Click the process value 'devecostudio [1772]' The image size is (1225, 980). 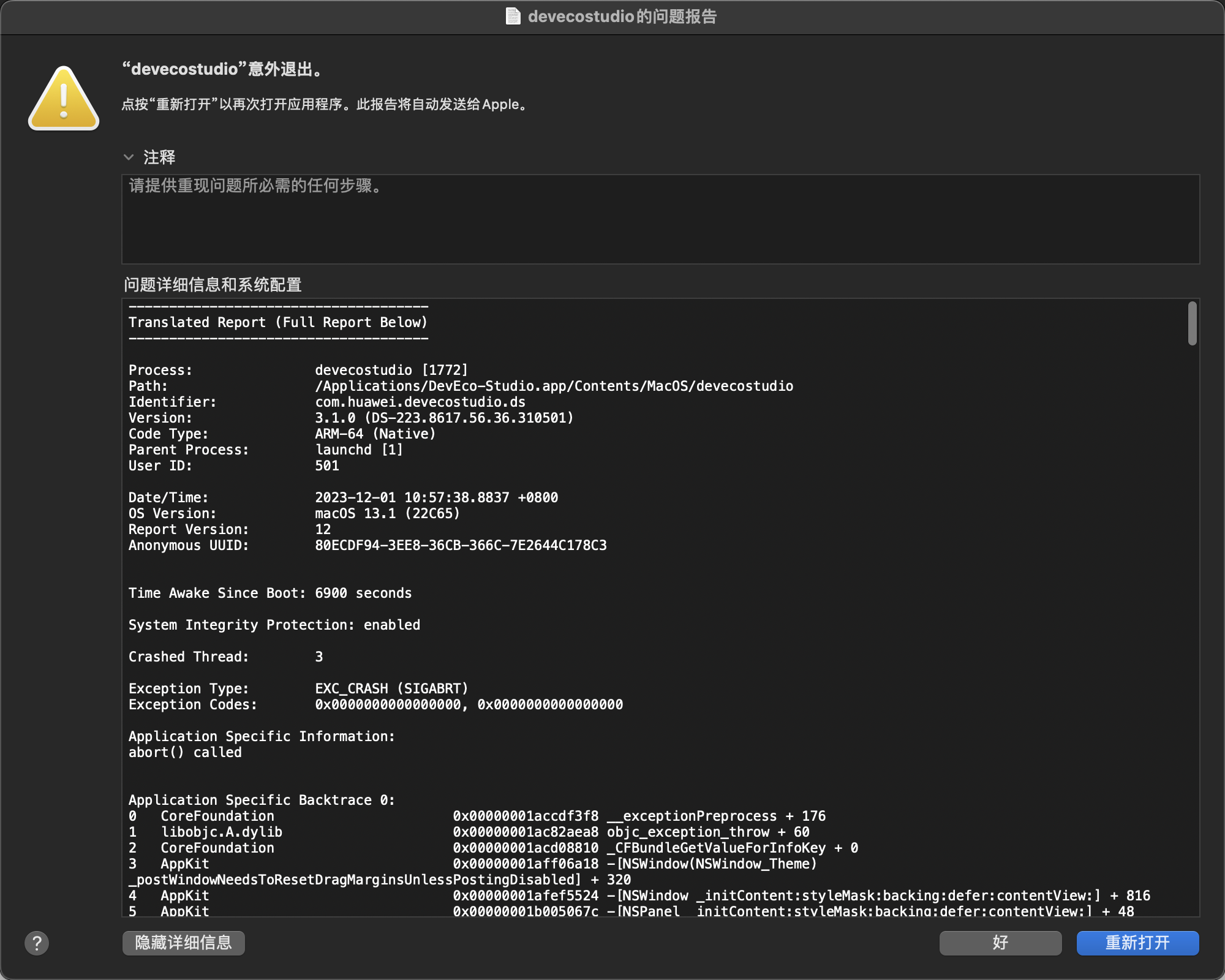[x=391, y=370]
